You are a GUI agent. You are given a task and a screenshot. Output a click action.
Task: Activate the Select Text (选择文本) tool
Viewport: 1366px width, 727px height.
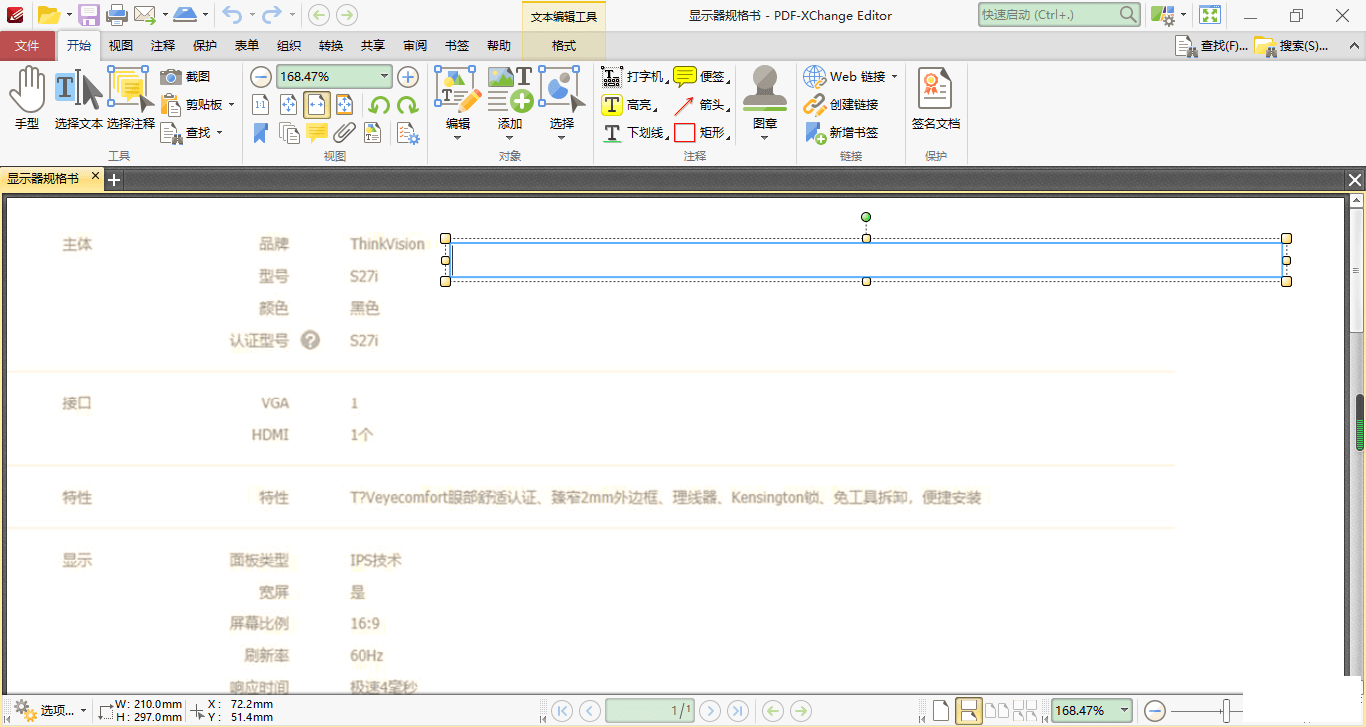(79, 99)
